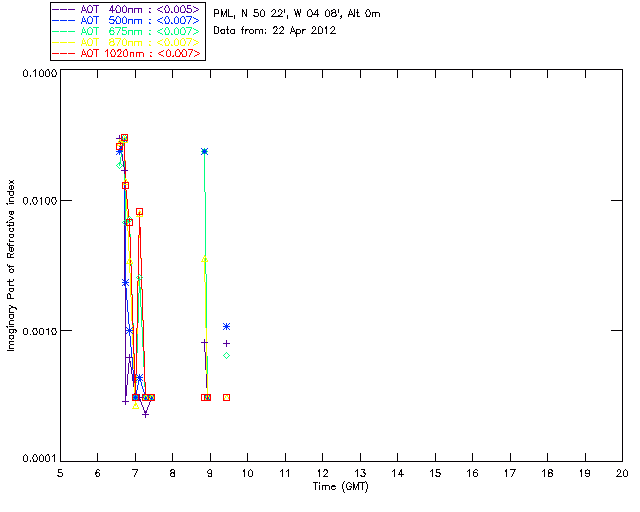Click the 0.0001 y-axis tick label
Image resolution: width=640 pixels, height=512 pixels.
click(x=39, y=459)
